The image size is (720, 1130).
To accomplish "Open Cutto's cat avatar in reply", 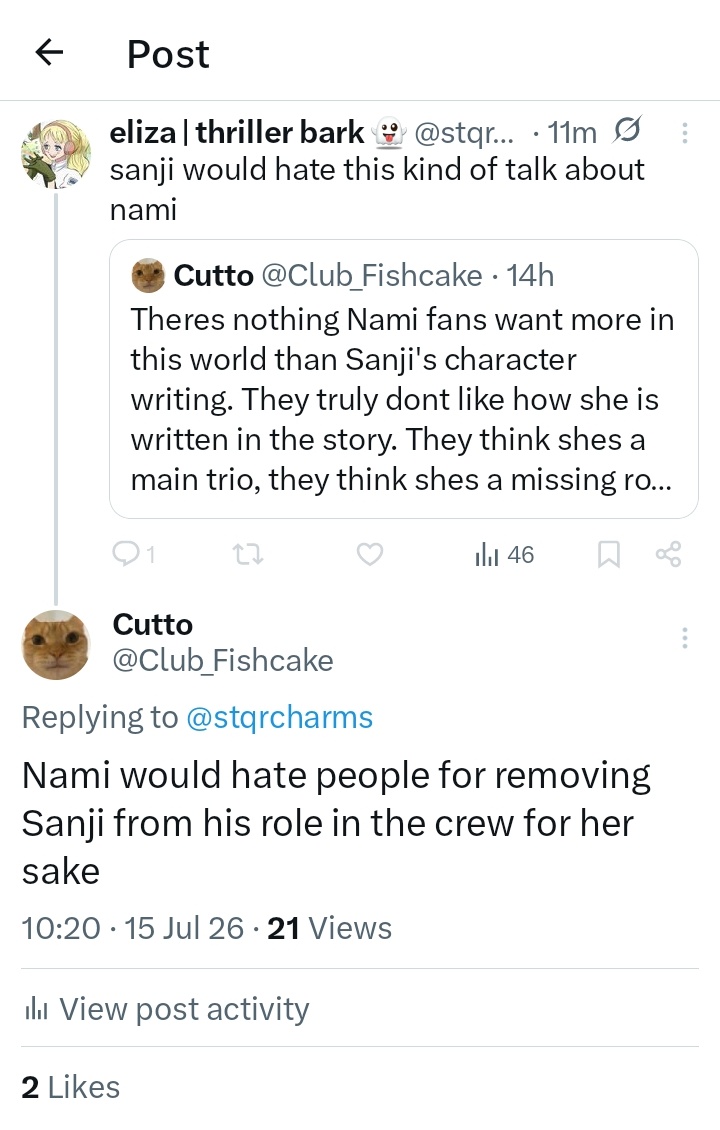I will tap(56, 645).
